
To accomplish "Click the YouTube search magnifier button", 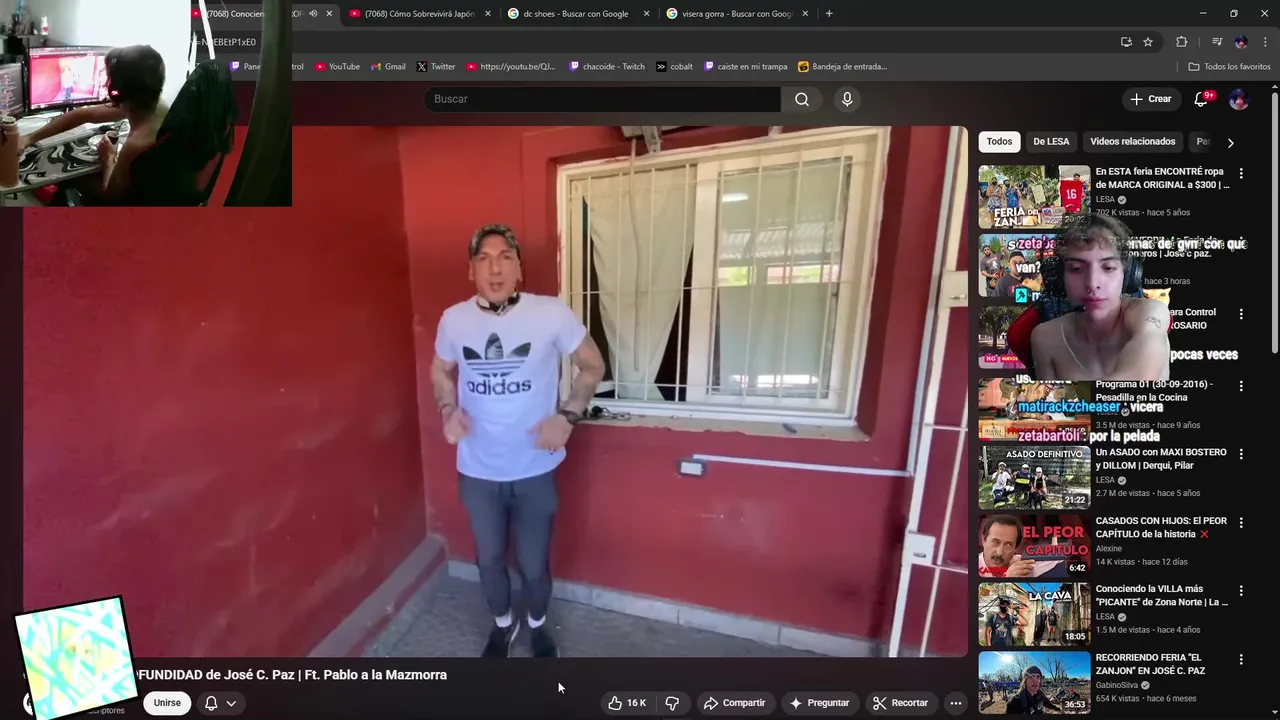I will point(802,99).
